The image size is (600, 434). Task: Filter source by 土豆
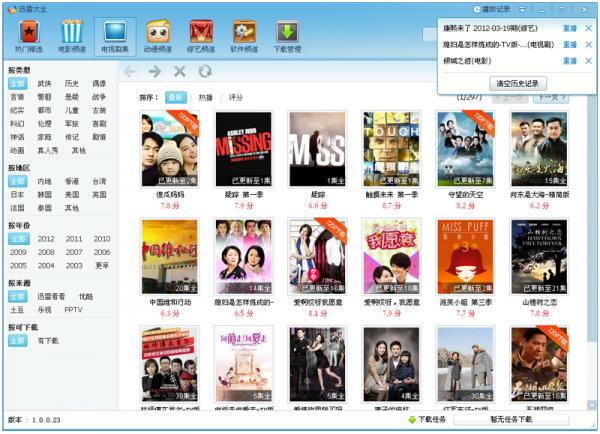17,310
